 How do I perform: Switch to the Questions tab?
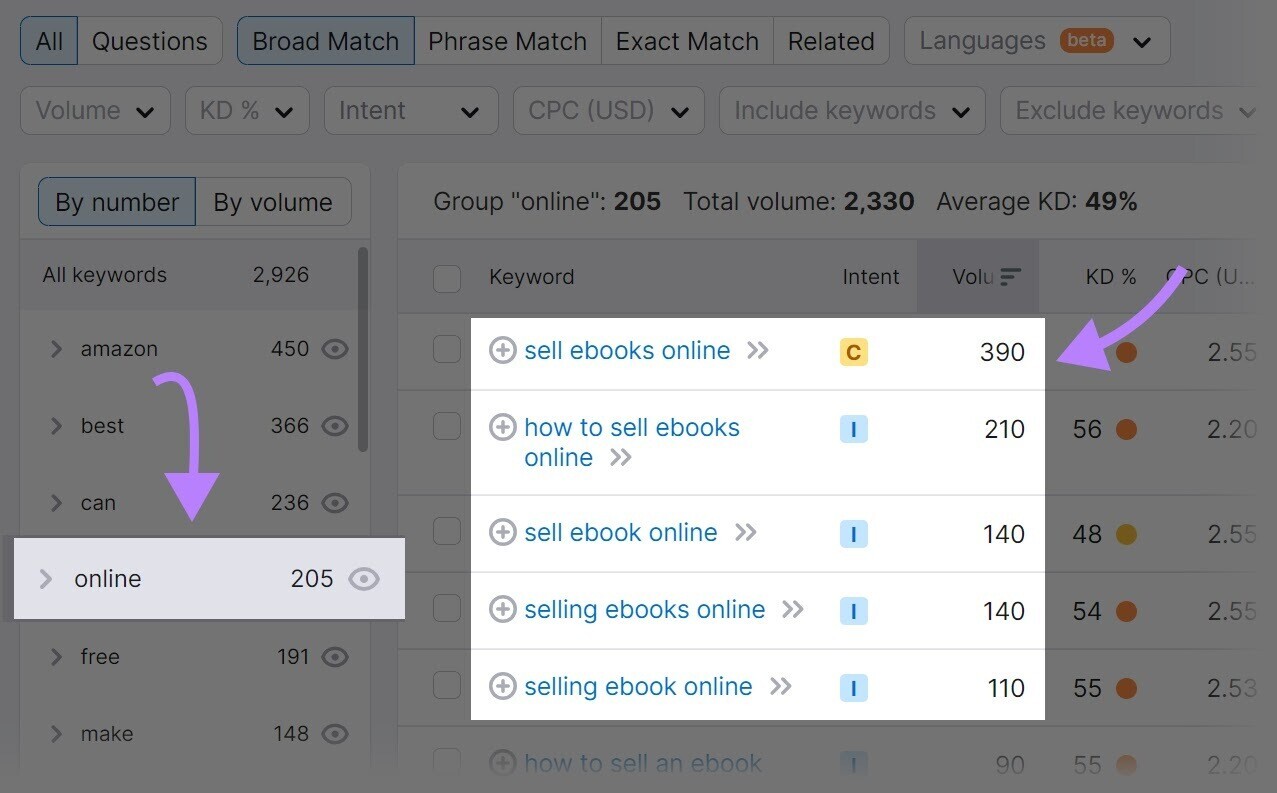click(150, 41)
